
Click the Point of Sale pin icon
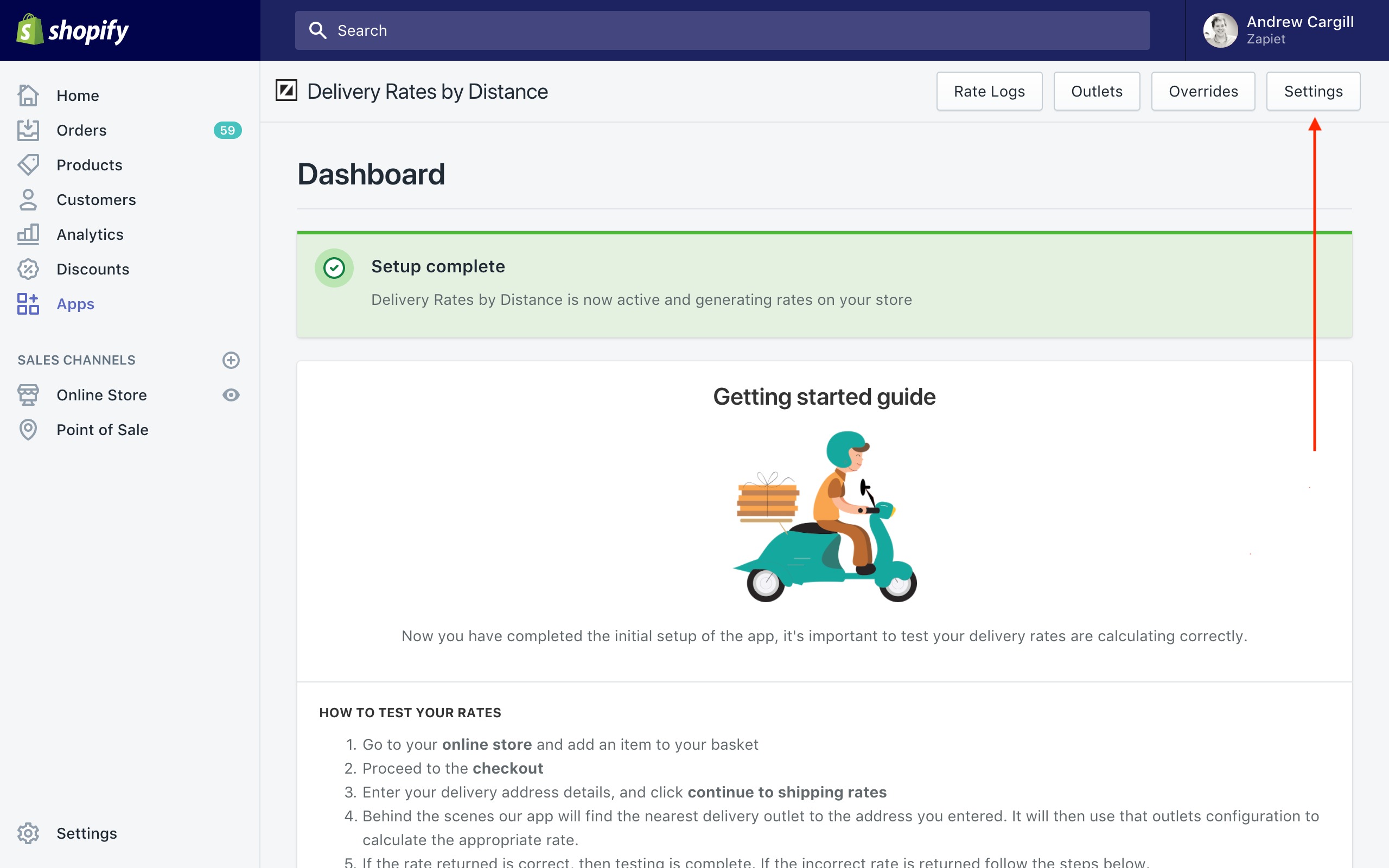[x=28, y=430]
